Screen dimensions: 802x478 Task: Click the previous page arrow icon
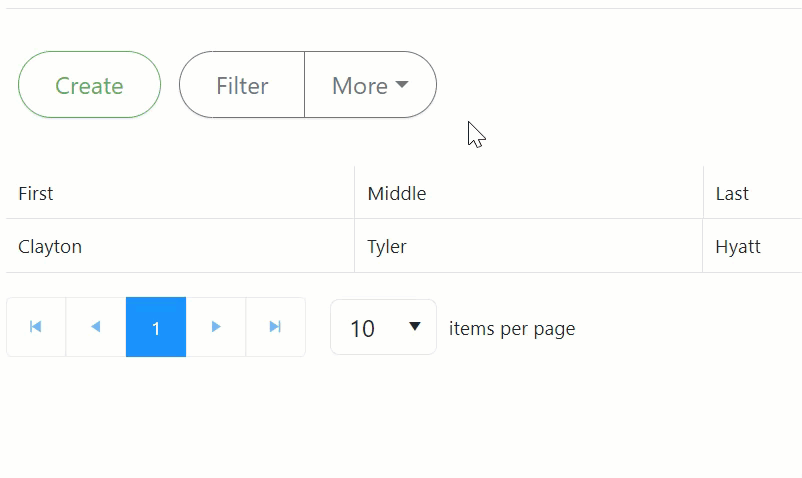pyautogui.click(x=96, y=327)
